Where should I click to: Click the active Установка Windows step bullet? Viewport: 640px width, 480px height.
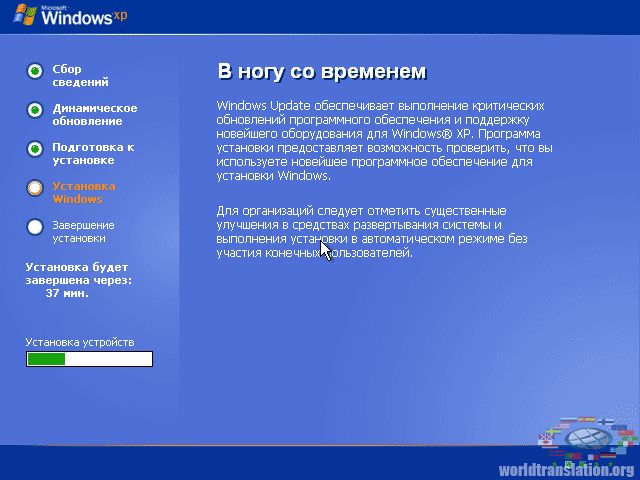pyautogui.click(x=35, y=188)
